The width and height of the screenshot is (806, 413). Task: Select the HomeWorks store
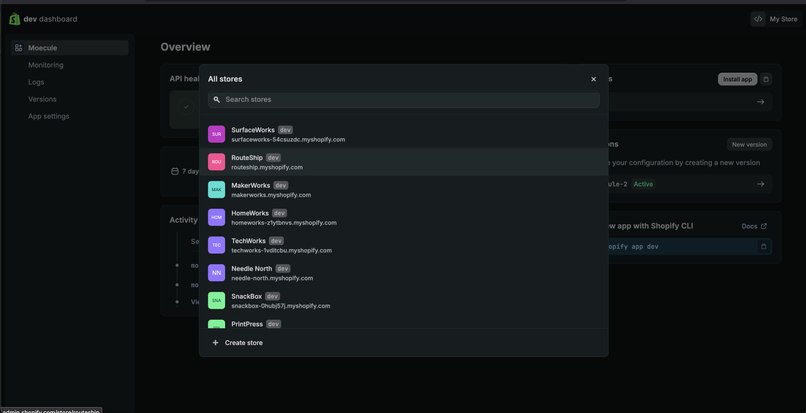click(404, 218)
